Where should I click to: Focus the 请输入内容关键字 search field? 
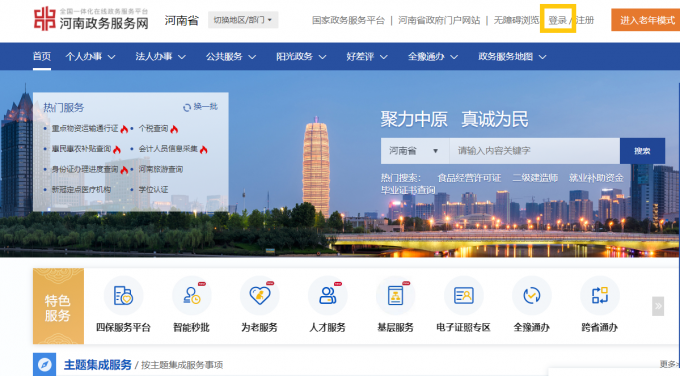point(535,151)
